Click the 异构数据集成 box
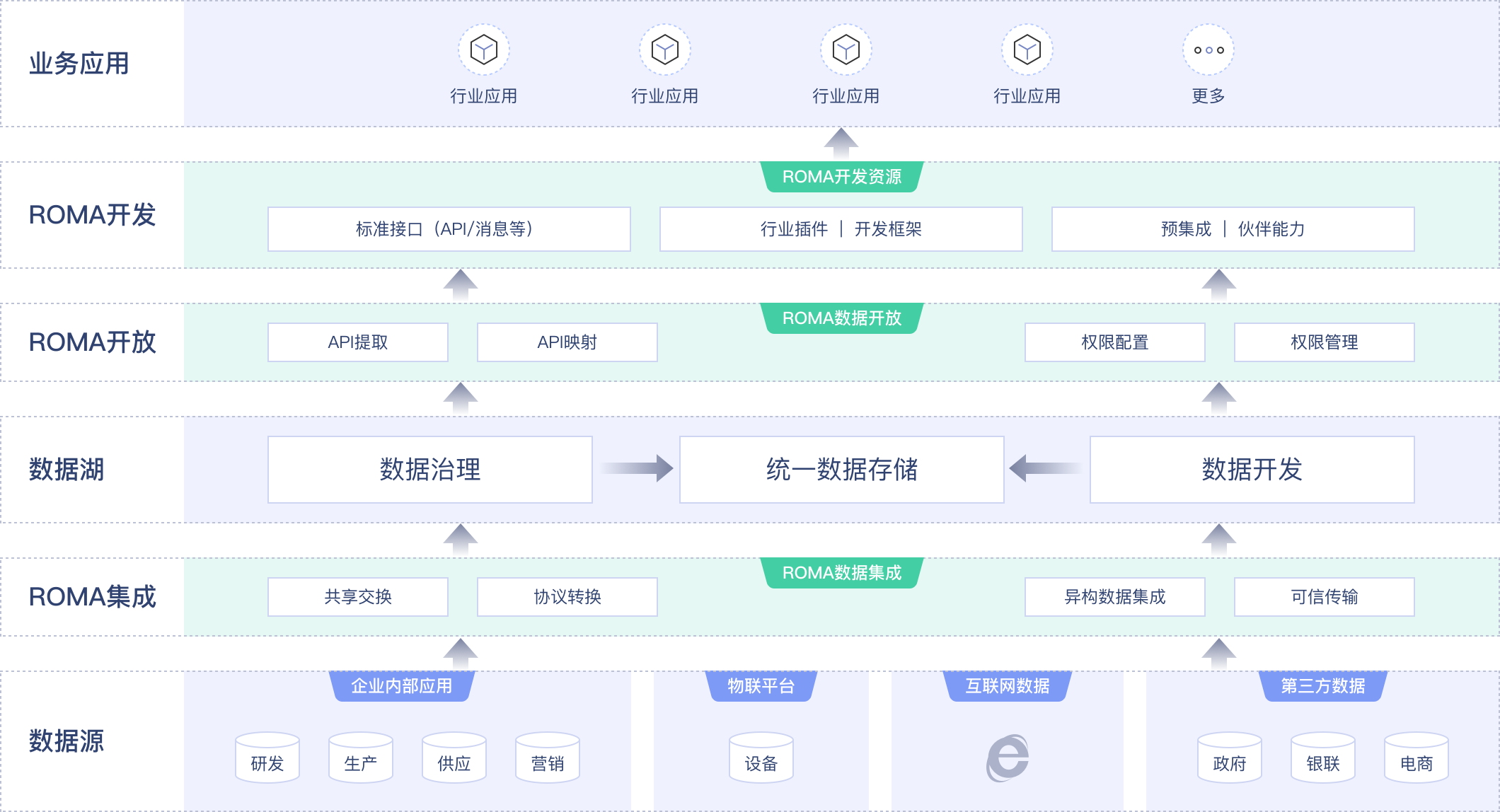1500x812 pixels. (x=1115, y=597)
